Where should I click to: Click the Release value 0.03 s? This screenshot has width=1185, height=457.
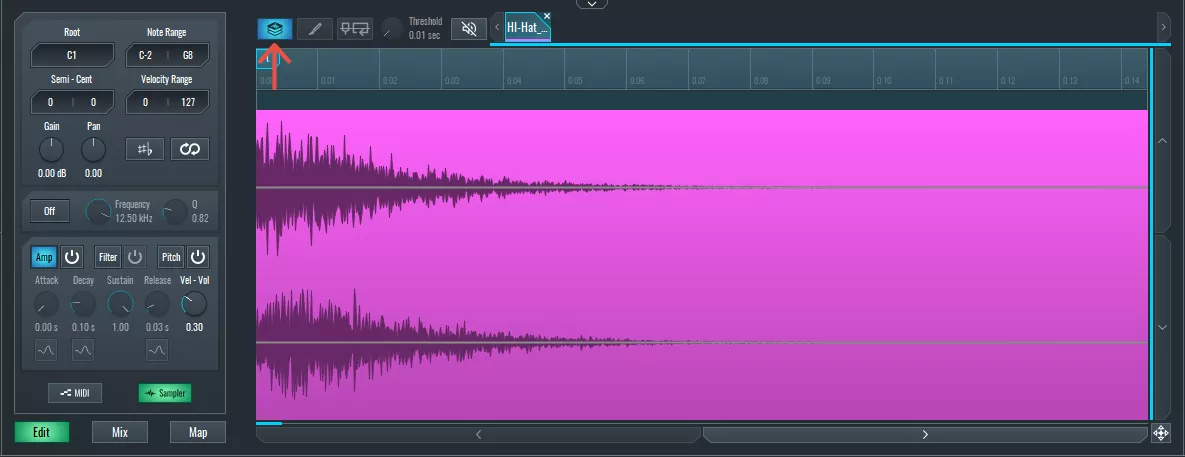[x=157, y=327]
